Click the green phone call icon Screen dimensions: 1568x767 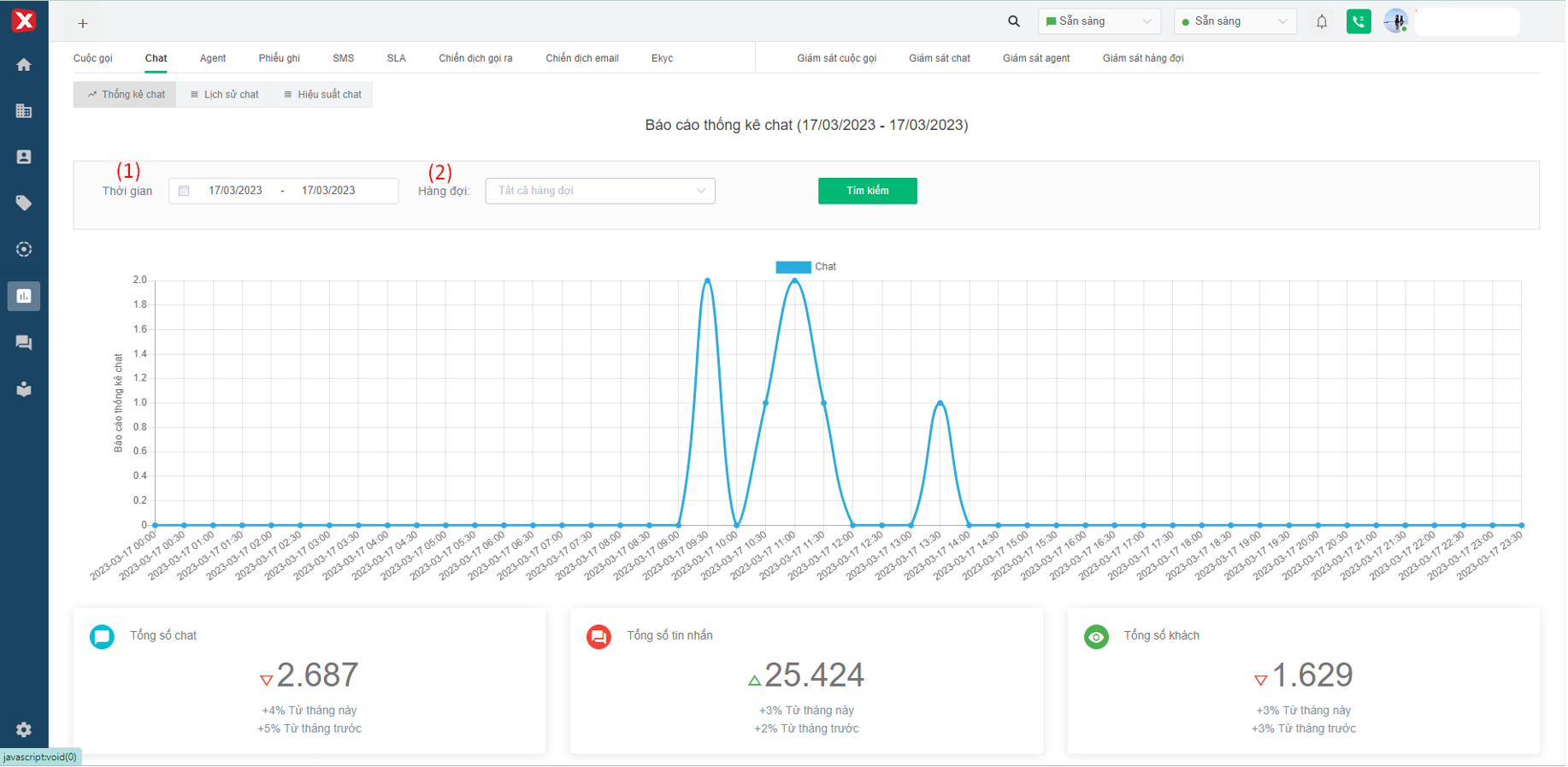[x=1358, y=22]
